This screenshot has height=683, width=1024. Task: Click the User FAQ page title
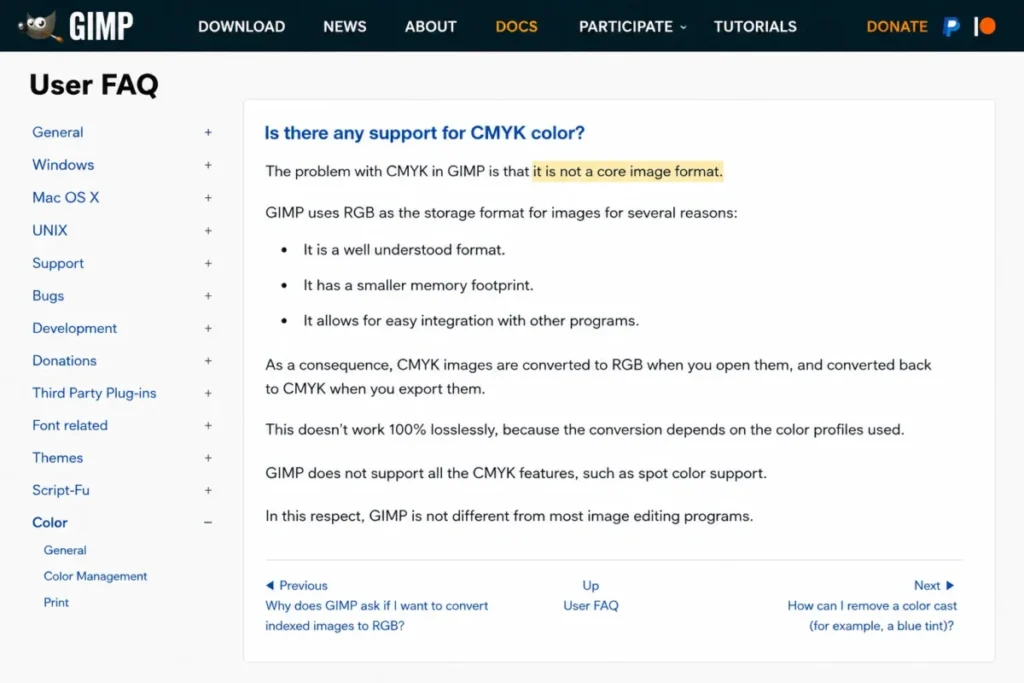pos(94,85)
